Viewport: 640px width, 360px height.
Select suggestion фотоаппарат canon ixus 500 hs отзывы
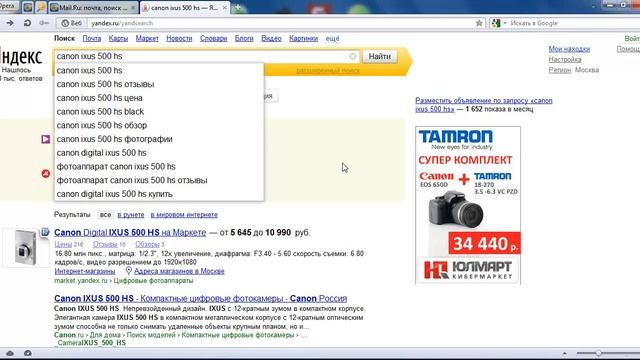click(159, 180)
